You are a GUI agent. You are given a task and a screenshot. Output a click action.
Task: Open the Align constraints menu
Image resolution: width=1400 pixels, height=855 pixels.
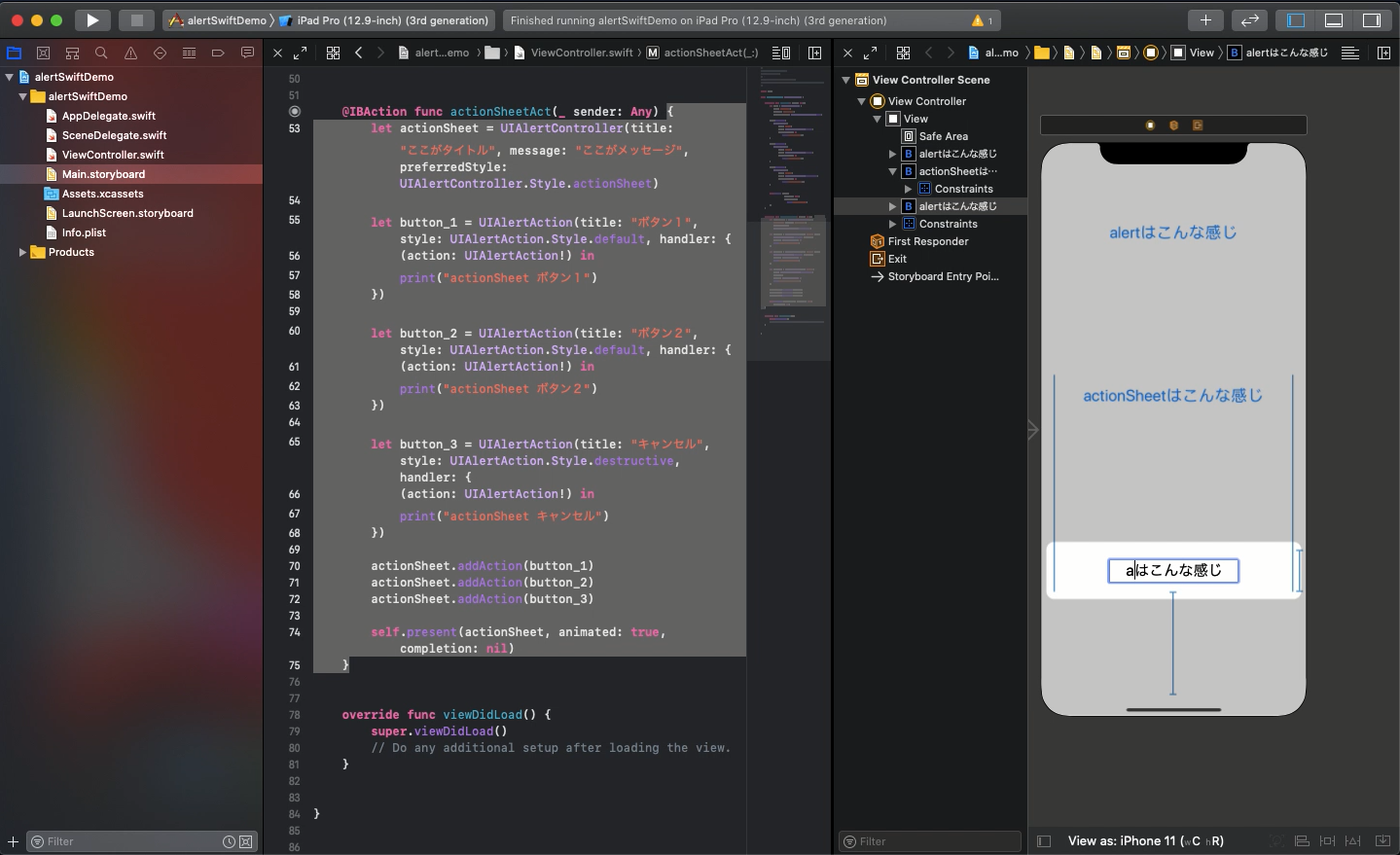click(x=1302, y=841)
